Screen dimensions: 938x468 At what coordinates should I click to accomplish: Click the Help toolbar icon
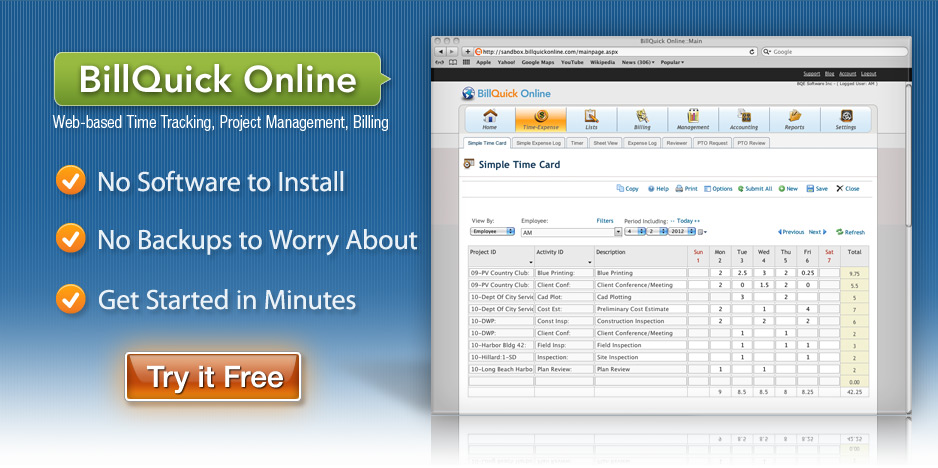(651, 189)
